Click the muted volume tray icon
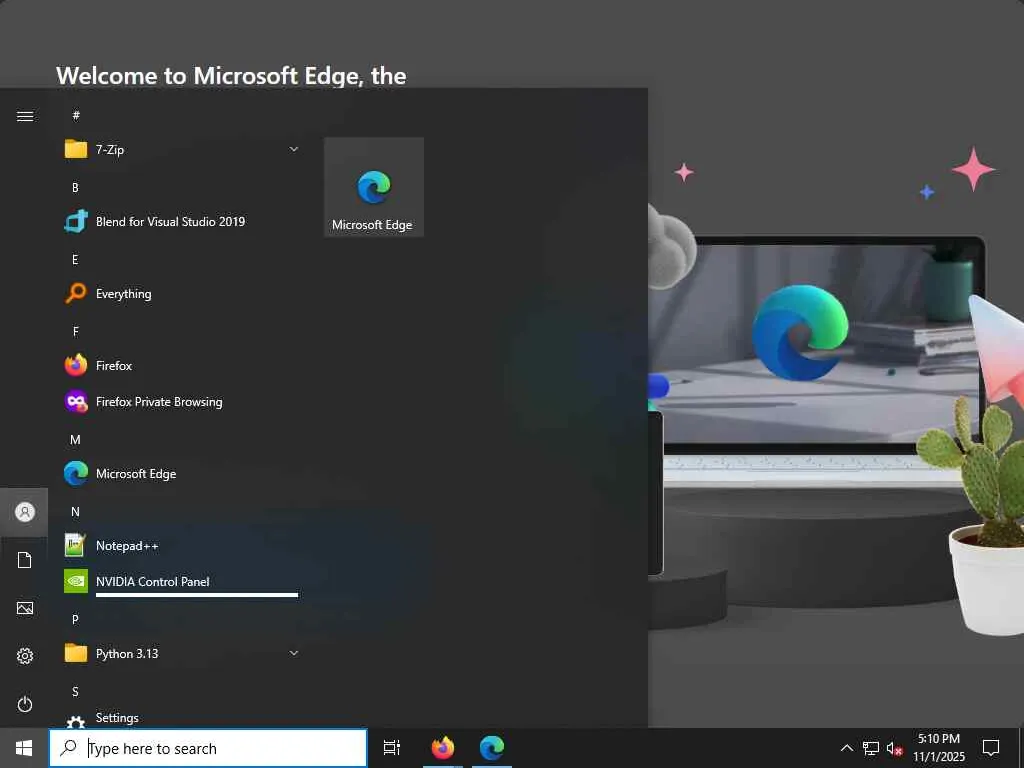 tap(894, 748)
